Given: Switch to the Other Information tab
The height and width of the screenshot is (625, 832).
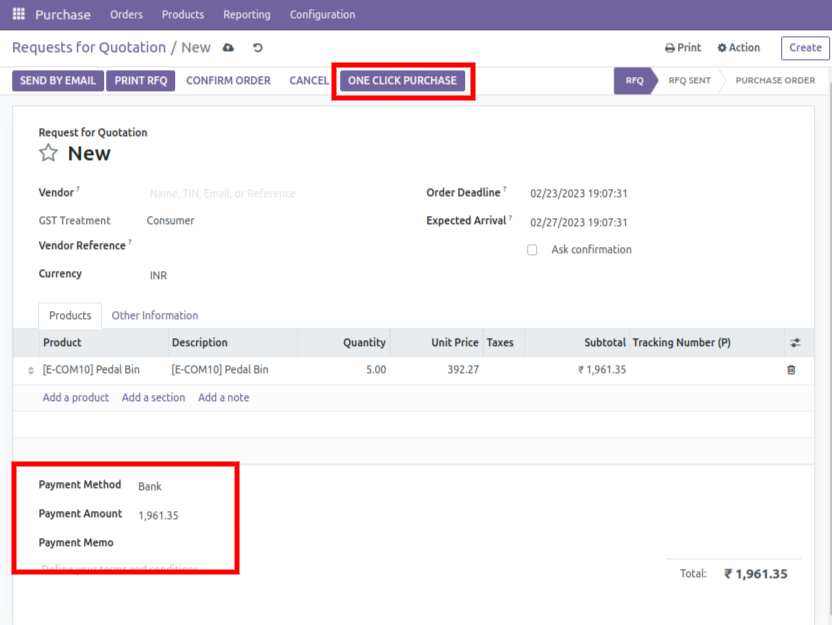Looking at the screenshot, I should [154, 315].
